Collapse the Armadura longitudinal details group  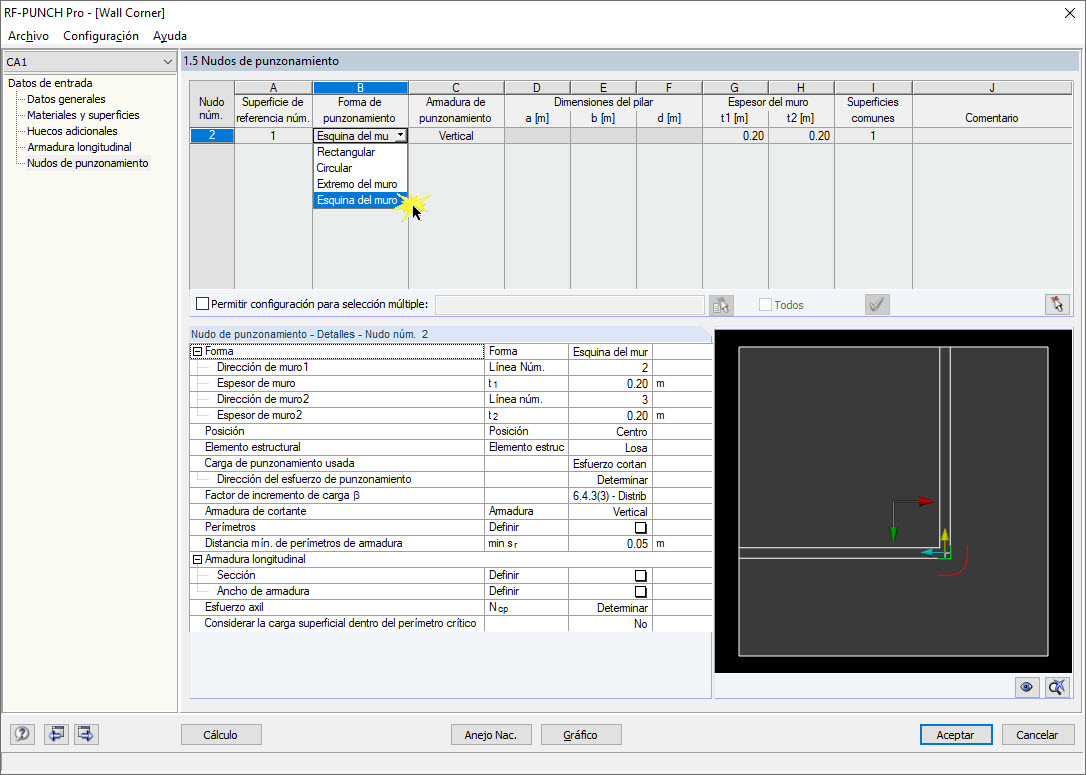pos(197,560)
